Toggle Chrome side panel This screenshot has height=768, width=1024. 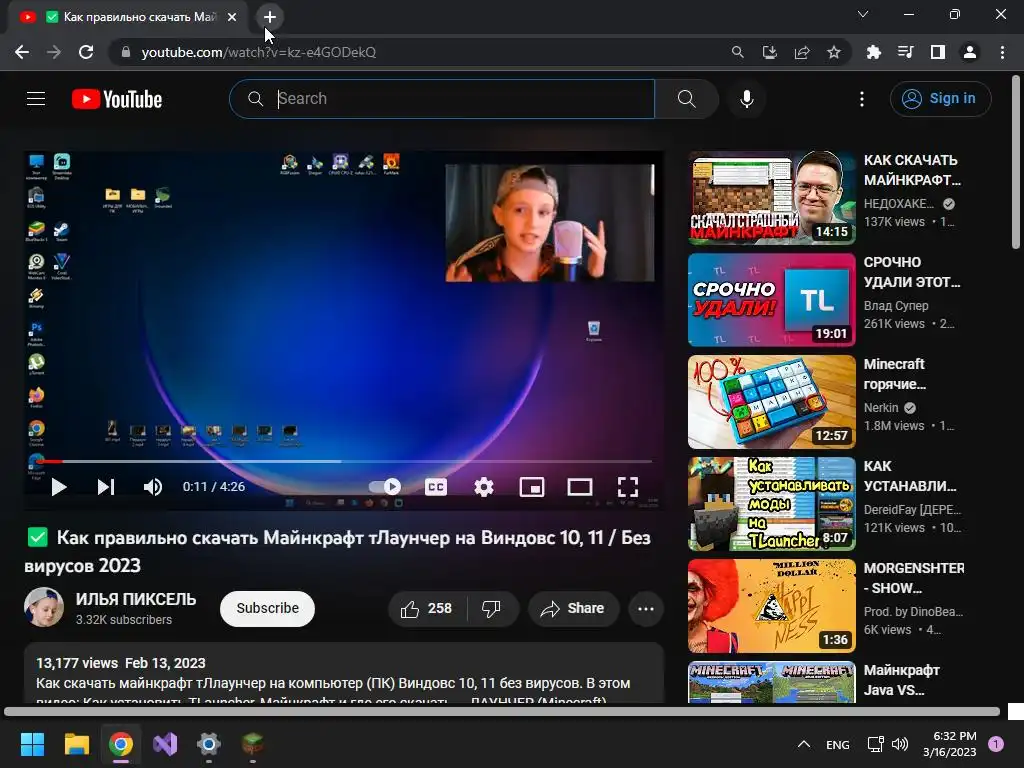(938, 52)
